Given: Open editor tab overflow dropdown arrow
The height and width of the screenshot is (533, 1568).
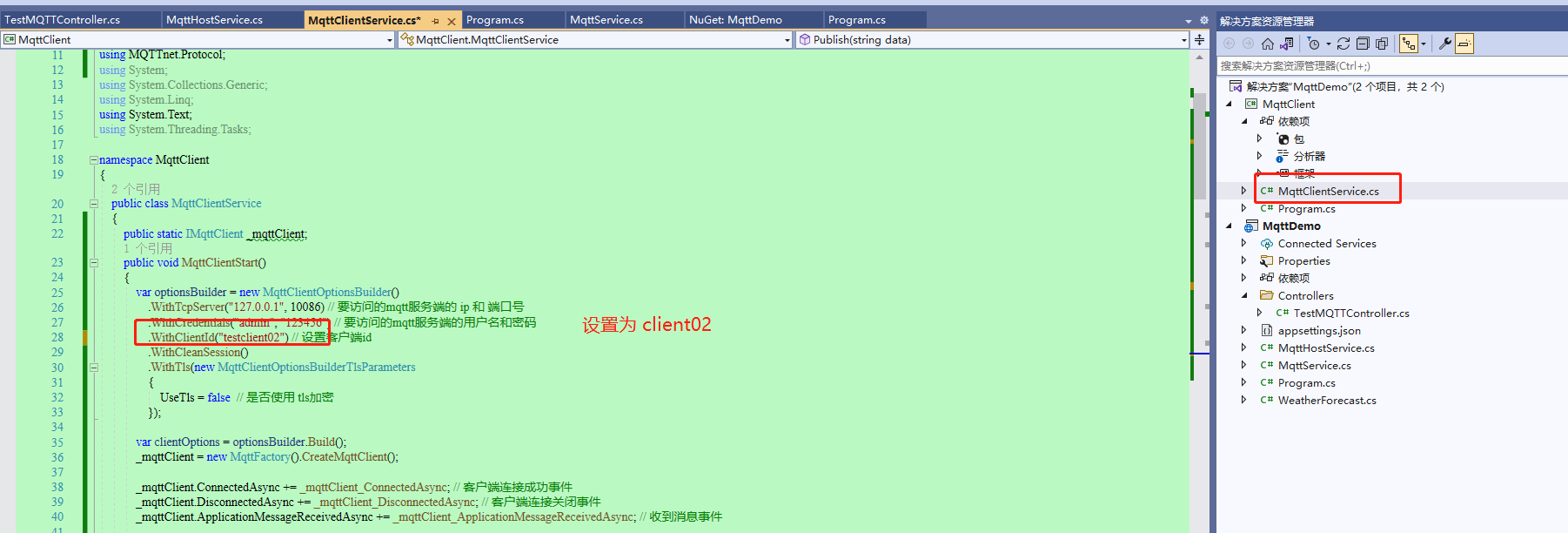Looking at the screenshot, I should 1189,20.
